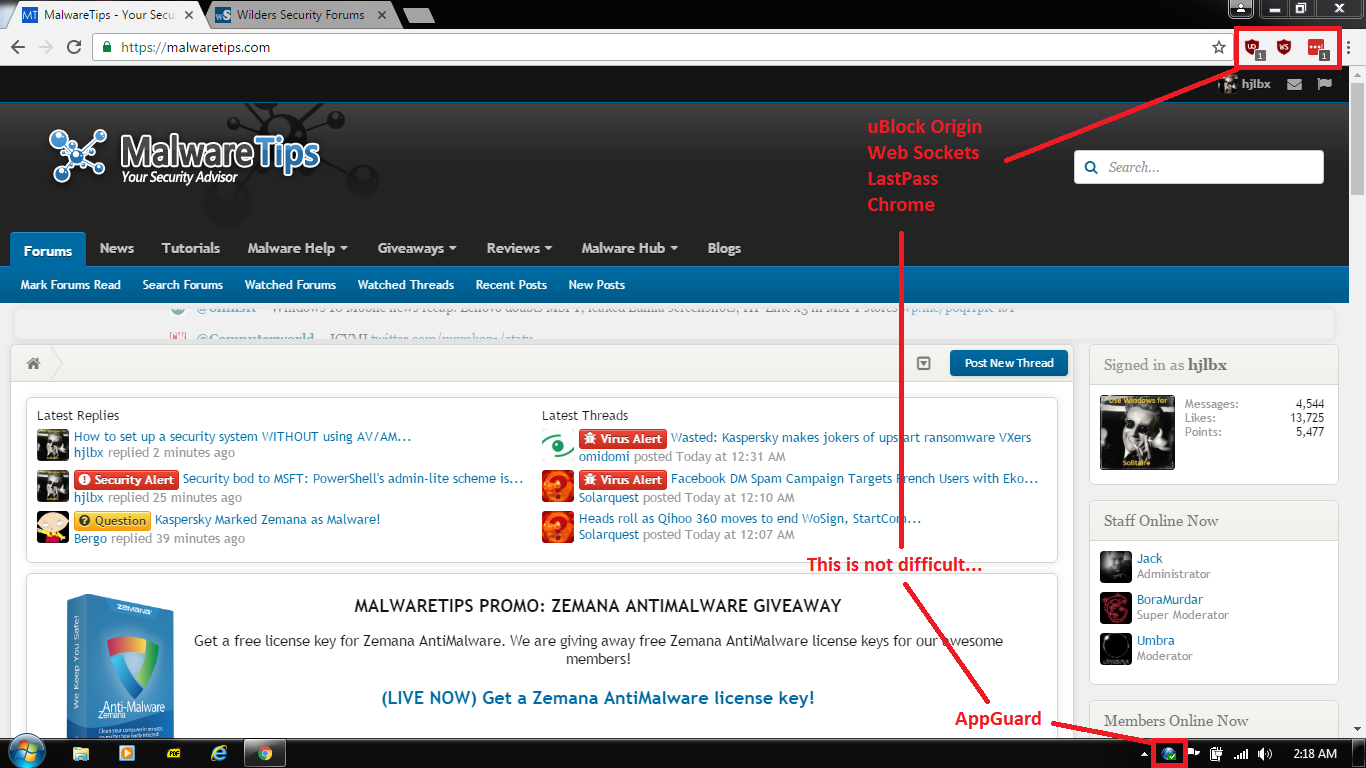Screen dimensions: 1366x768
Task: Open the volume speaker tray icon
Action: [x=1265, y=753]
